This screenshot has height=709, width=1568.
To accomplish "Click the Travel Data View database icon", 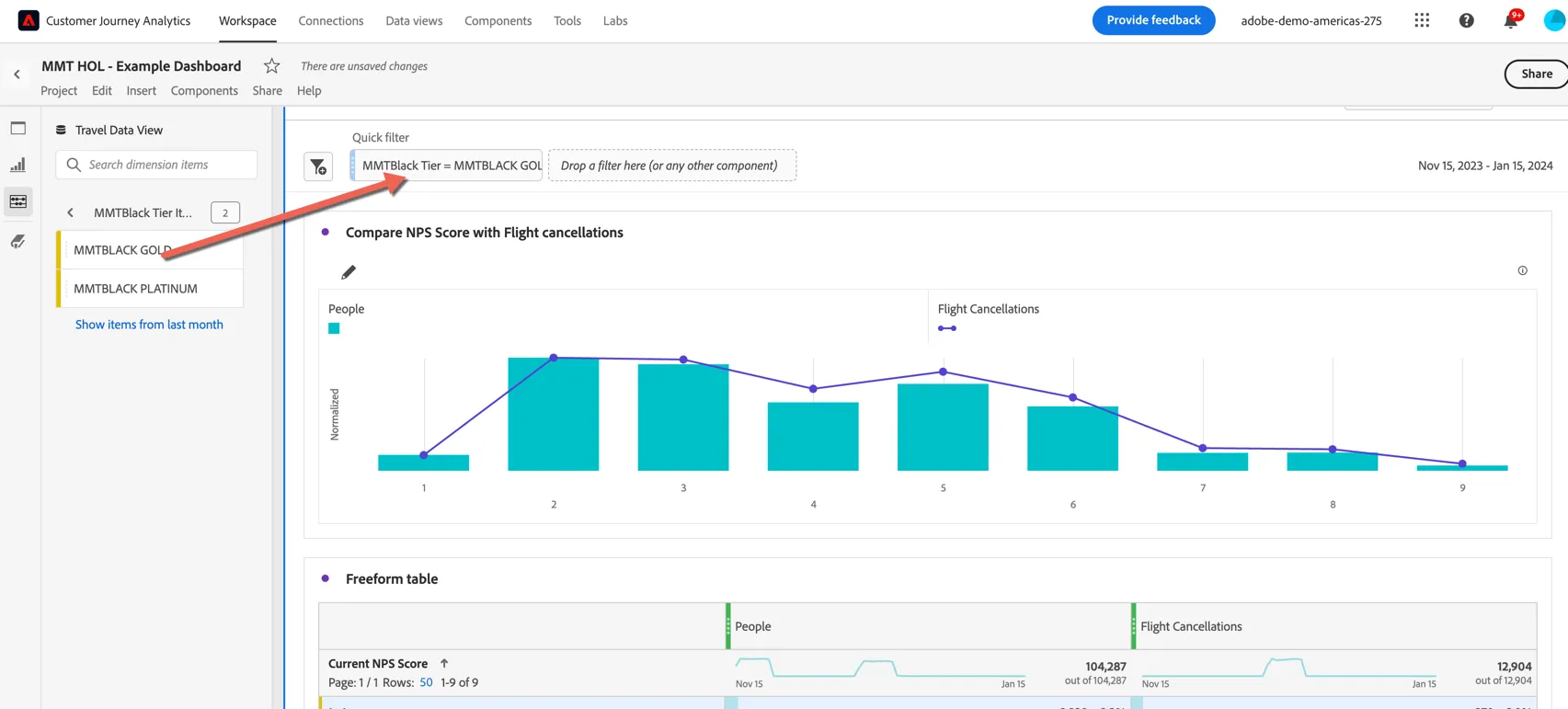I will tap(61, 130).
